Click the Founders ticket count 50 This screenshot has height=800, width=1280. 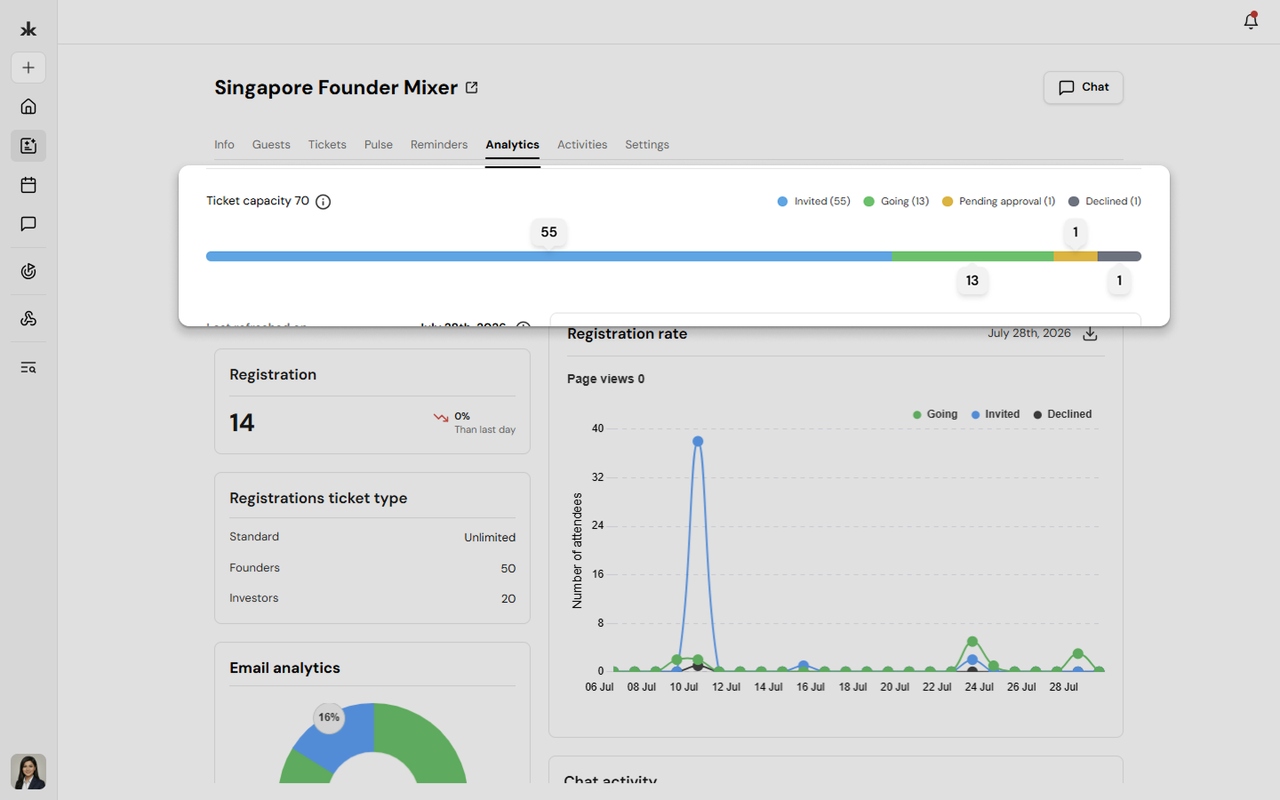click(x=508, y=568)
